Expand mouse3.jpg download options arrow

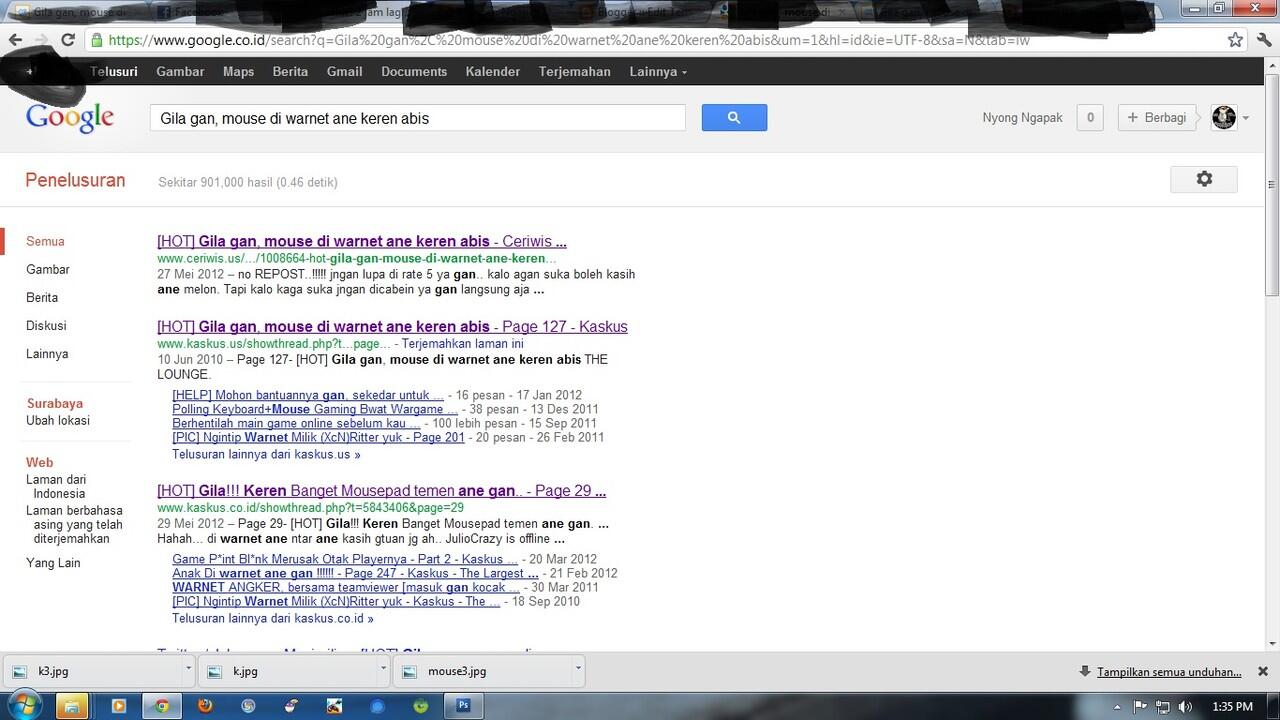578,671
